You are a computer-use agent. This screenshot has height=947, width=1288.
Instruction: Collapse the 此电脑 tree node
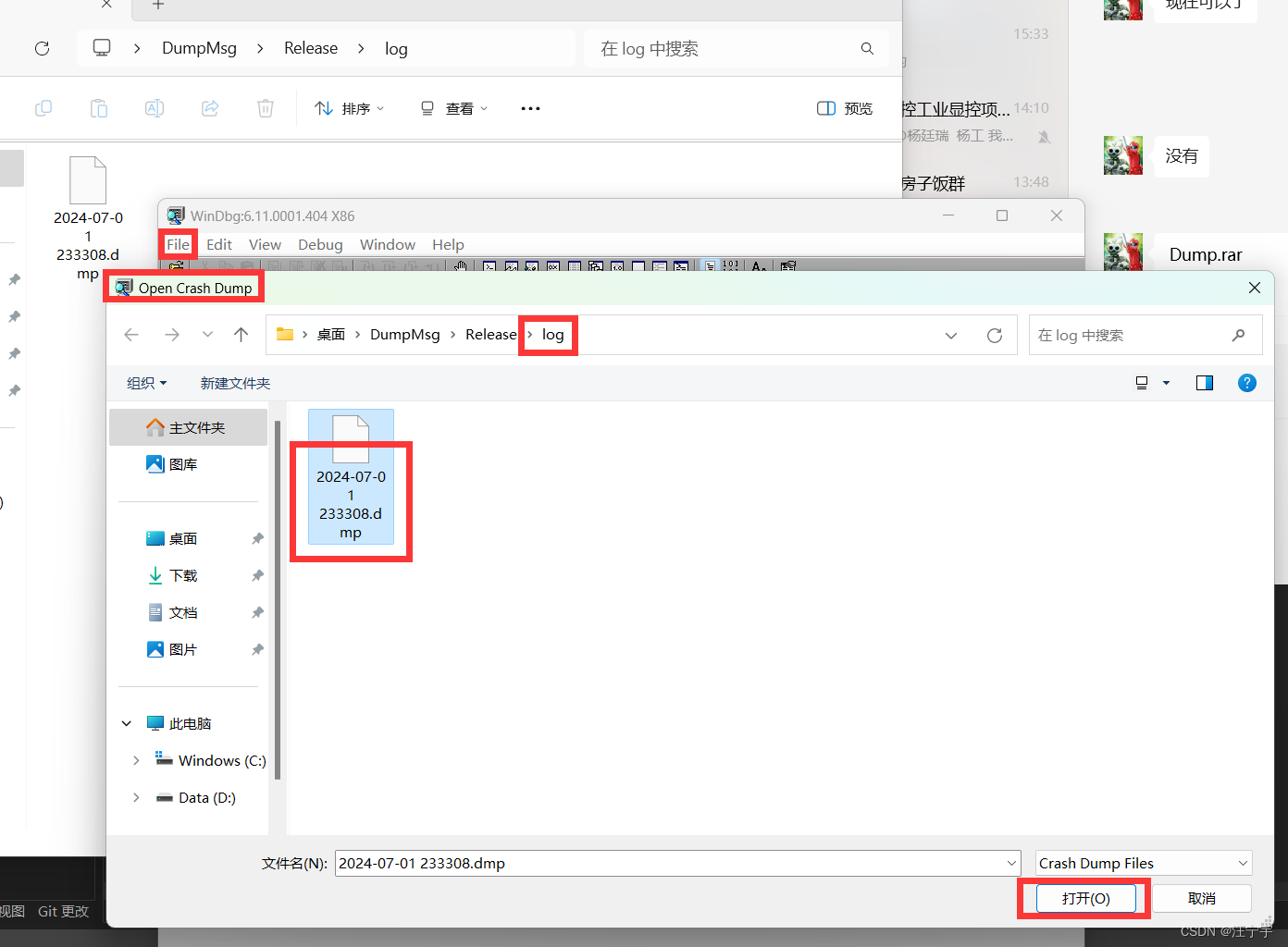pos(127,723)
